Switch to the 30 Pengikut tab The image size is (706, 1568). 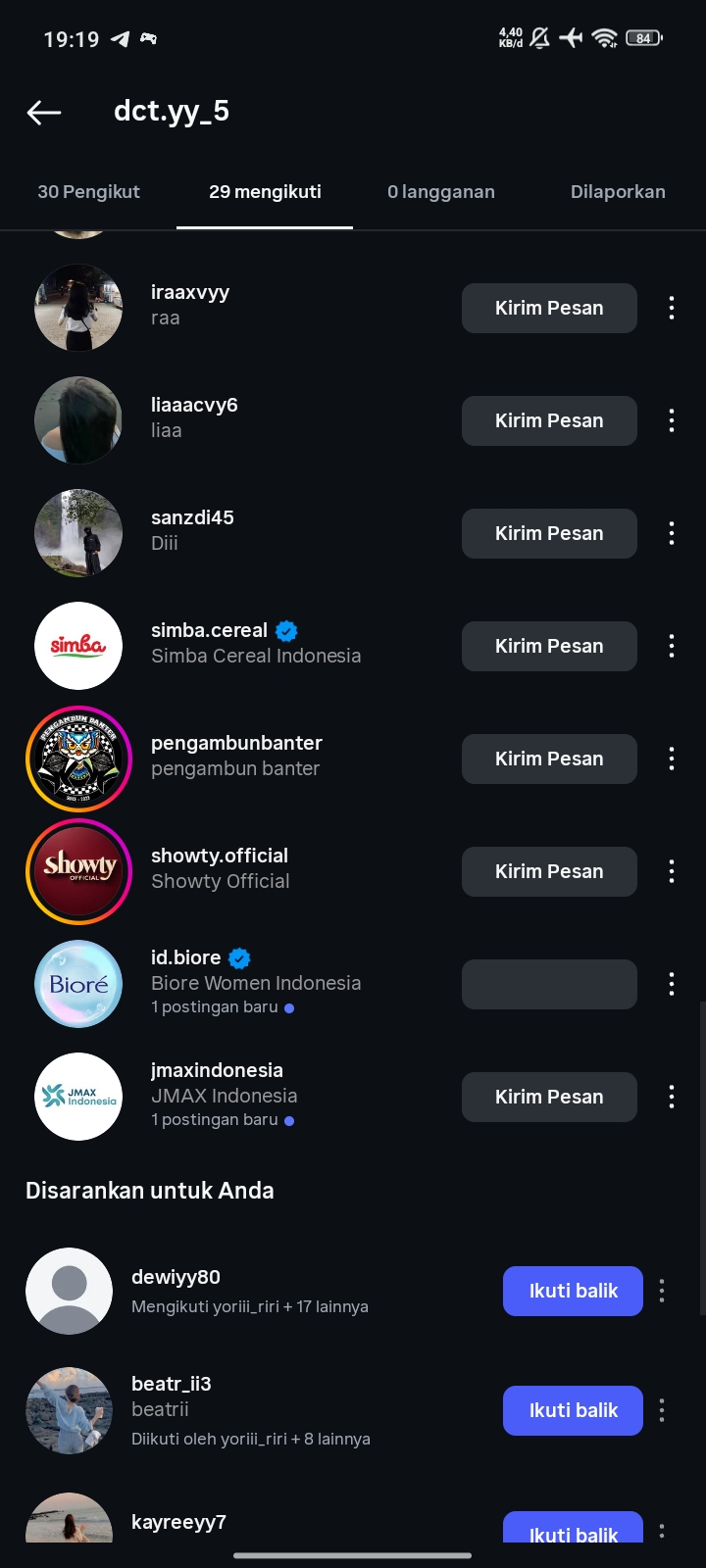click(x=88, y=192)
